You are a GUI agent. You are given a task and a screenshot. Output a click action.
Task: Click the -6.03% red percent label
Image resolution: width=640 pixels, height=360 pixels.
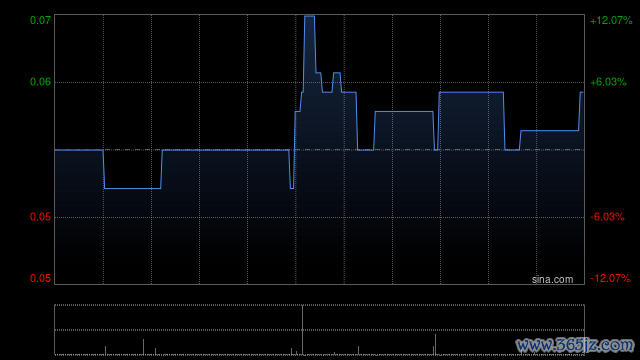coord(607,217)
